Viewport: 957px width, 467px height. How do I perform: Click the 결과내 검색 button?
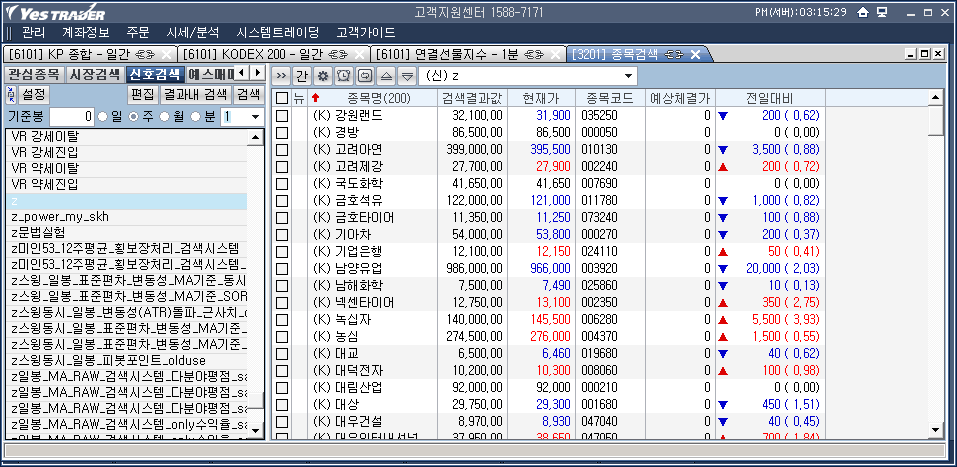click(x=195, y=95)
